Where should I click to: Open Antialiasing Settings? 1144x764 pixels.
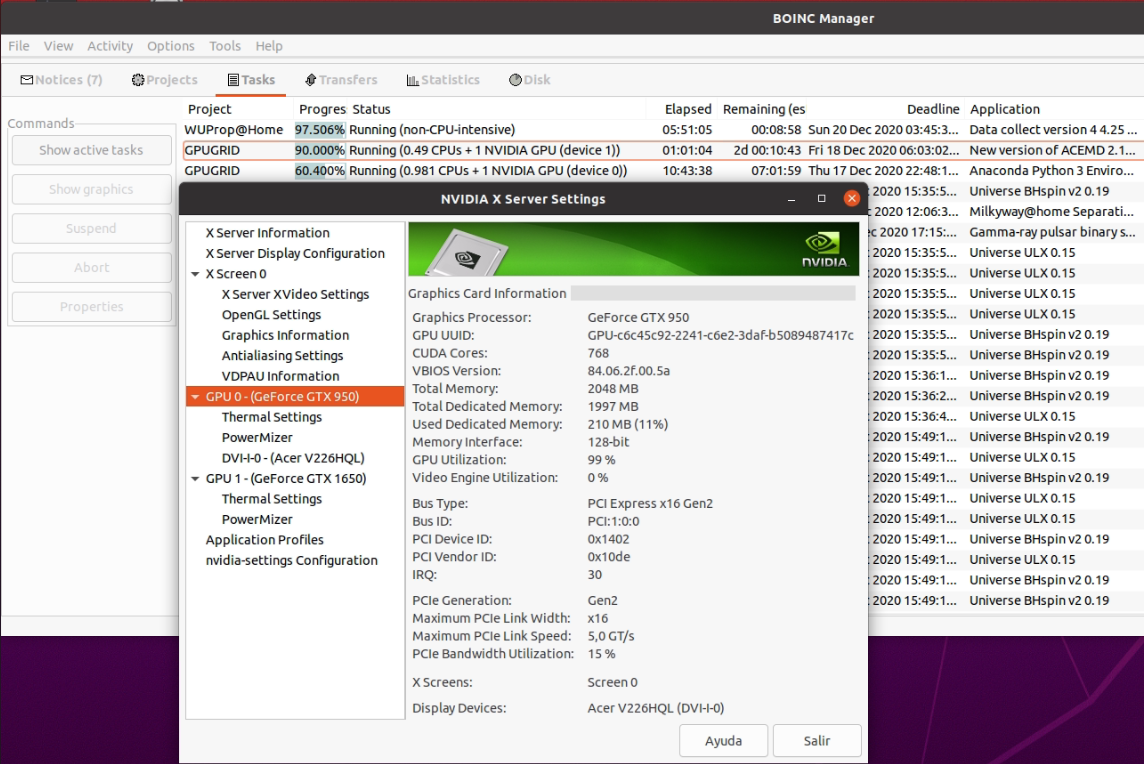[x=282, y=355]
